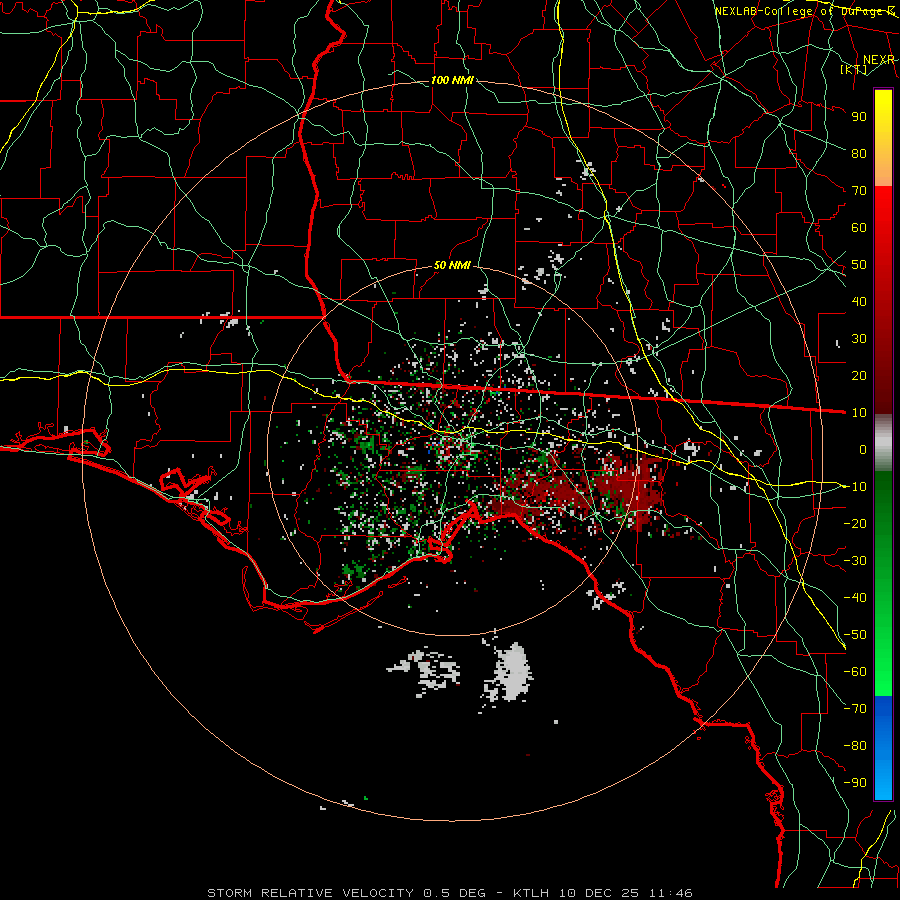Screen dimensions: 900x900
Task: Select the positive 70 scale label
Action: click(859, 191)
